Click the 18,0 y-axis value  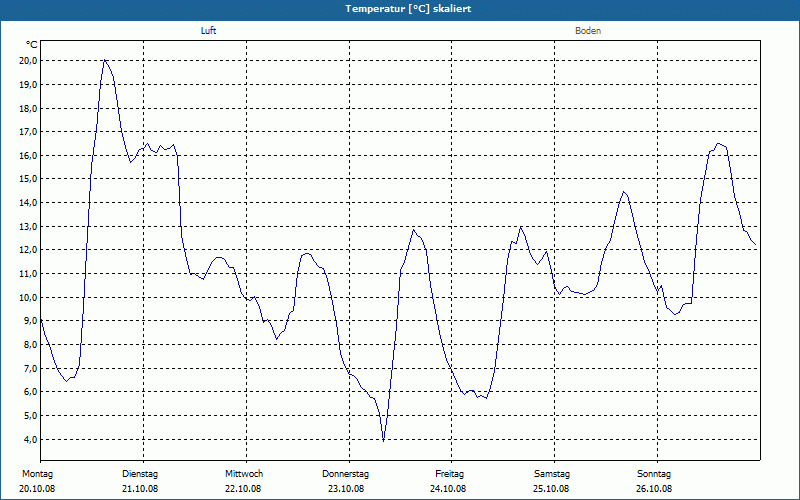pyautogui.click(x=29, y=108)
